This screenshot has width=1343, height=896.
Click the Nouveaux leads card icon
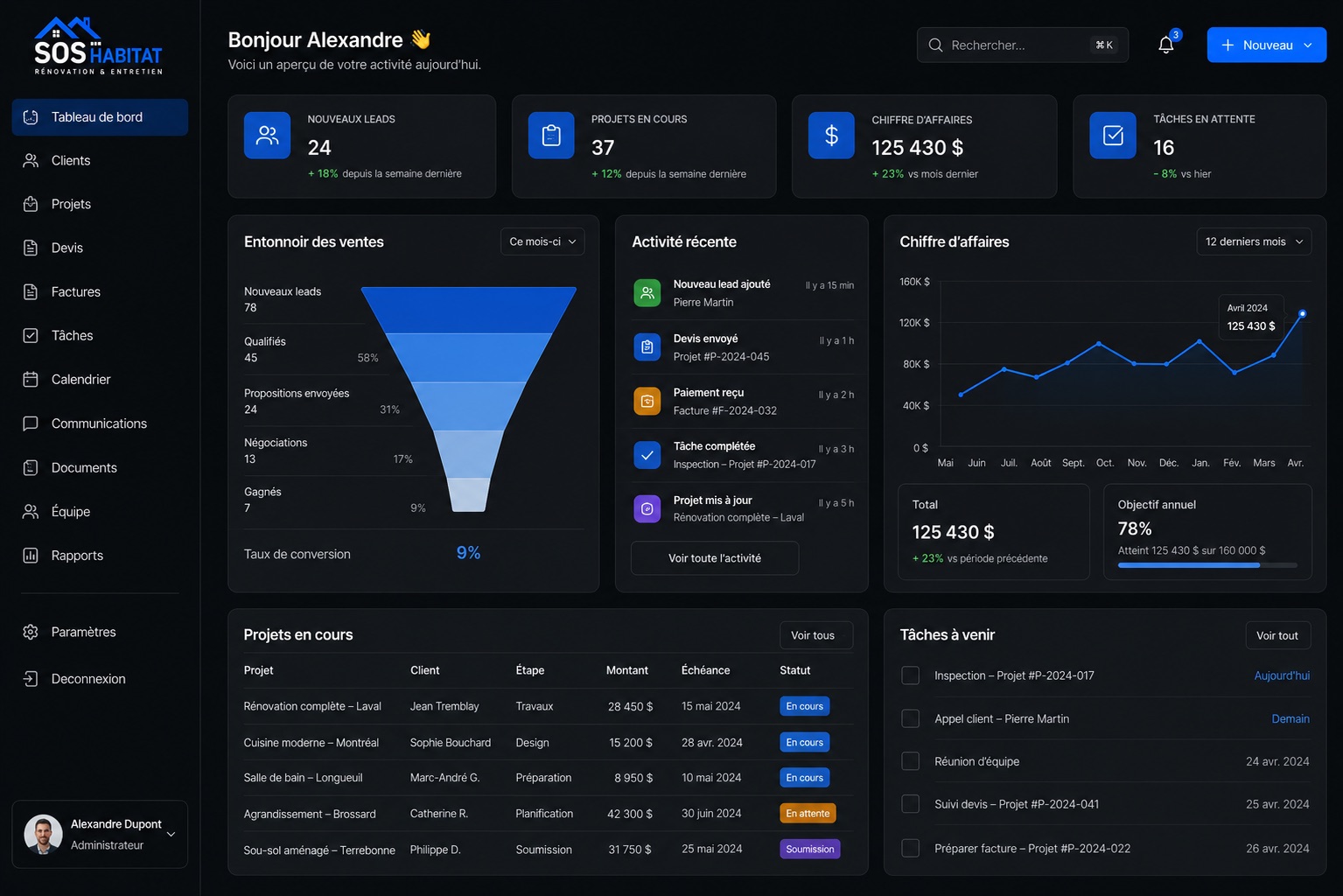pos(267,136)
